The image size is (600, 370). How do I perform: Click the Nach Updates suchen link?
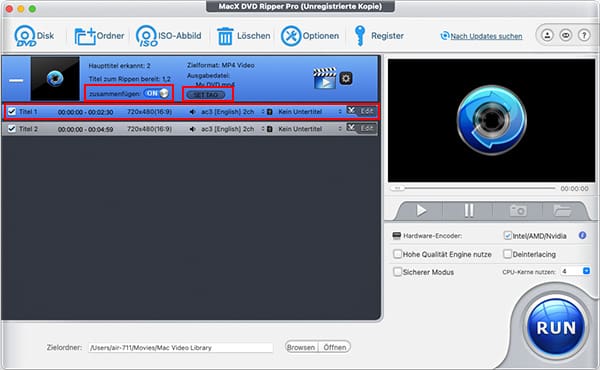[486, 36]
